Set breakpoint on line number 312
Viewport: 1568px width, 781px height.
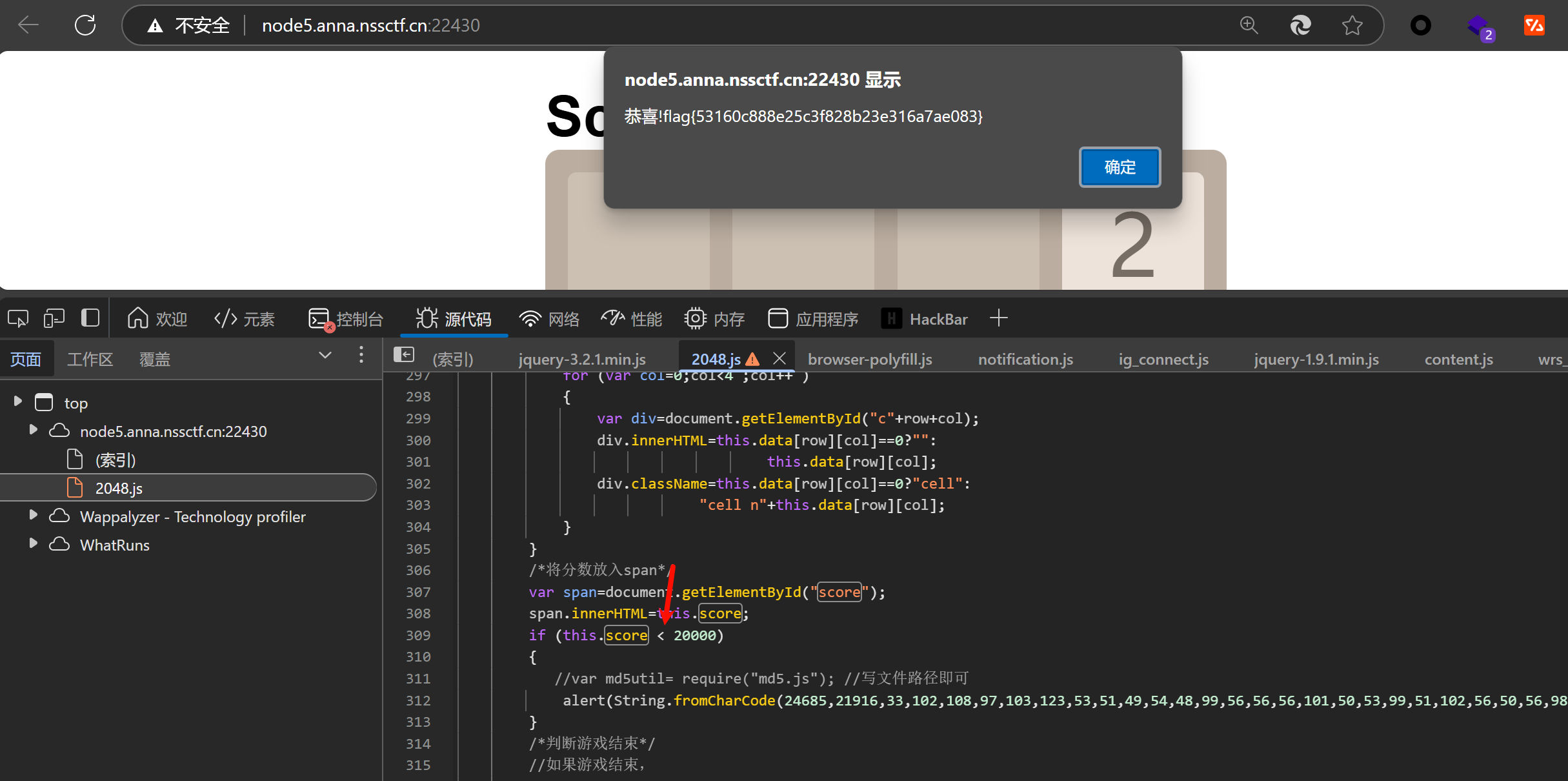[418, 700]
